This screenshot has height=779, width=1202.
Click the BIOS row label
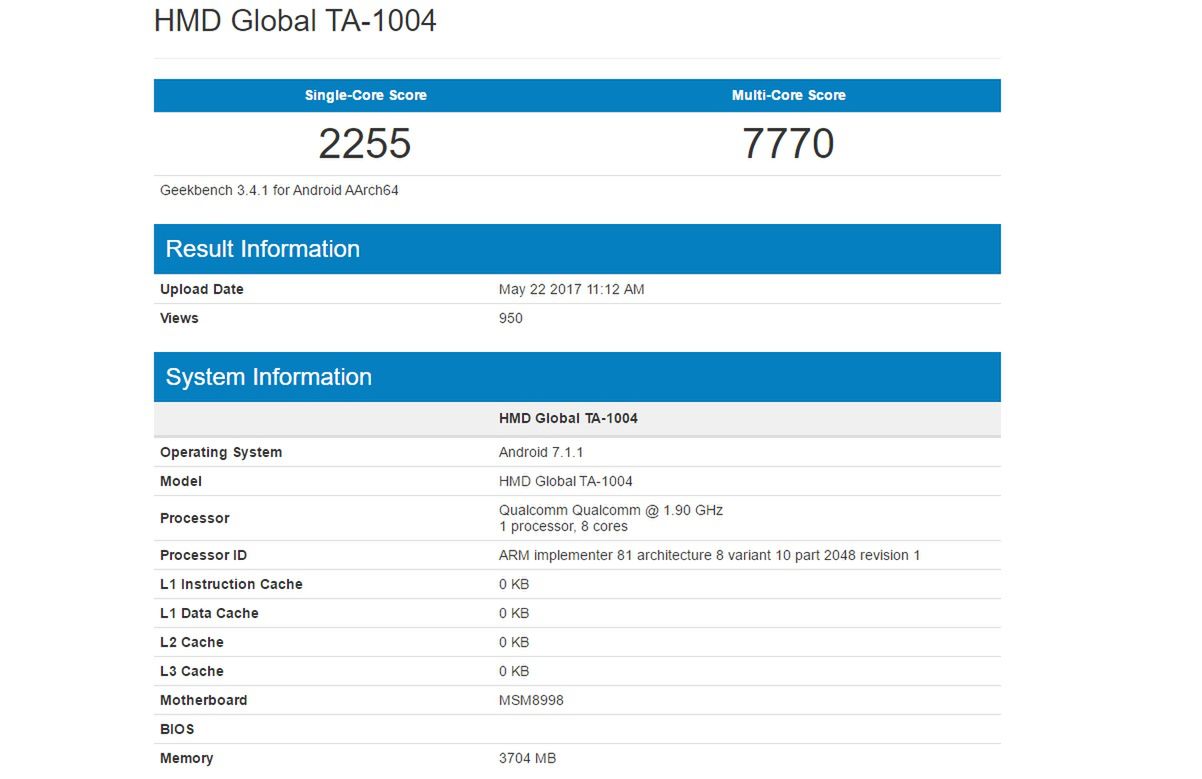coord(177,729)
